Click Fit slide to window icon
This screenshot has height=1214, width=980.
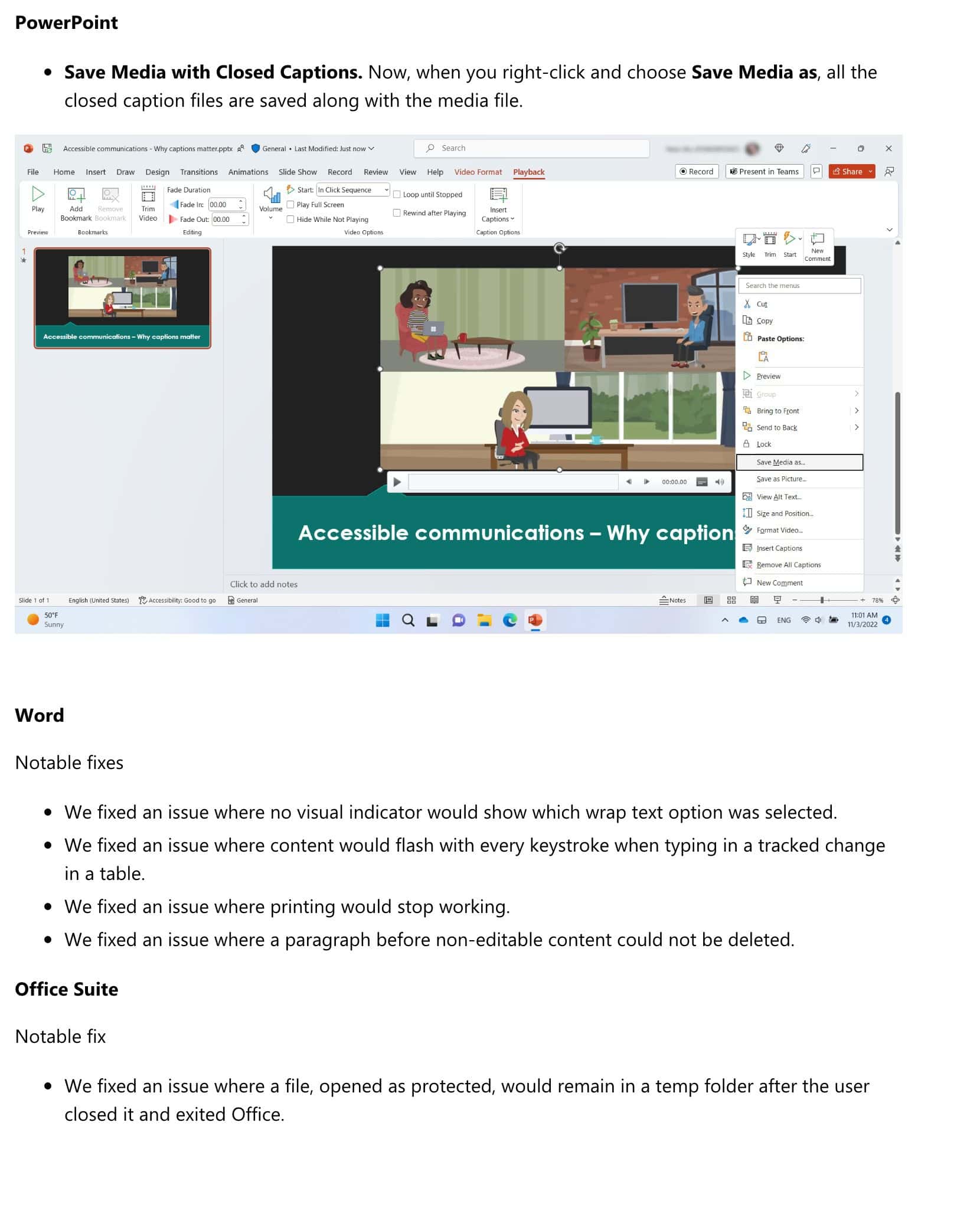896,600
